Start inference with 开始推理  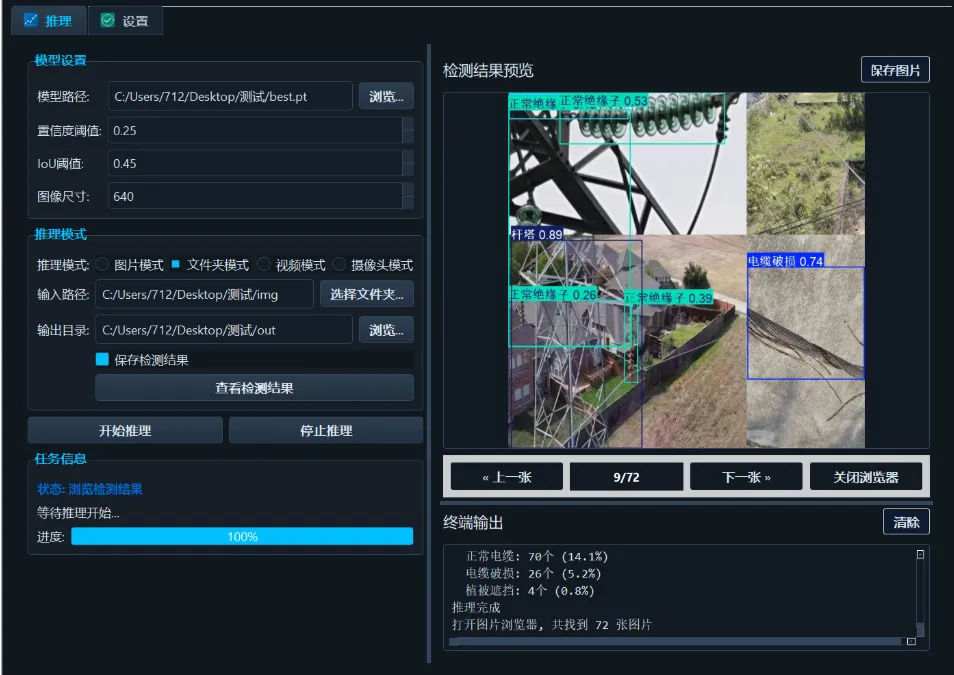pyautogui.click(x=124, y=429)
